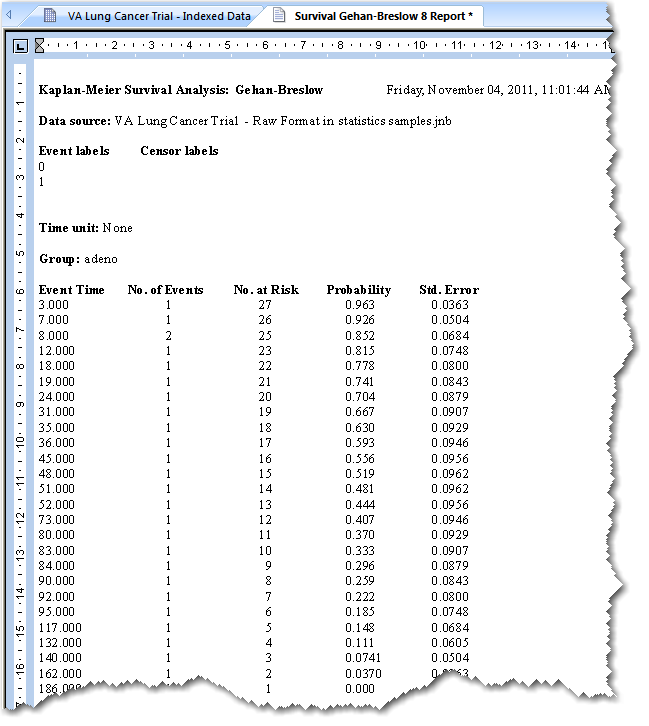Click the vertical ruler at mark 10

point(20,441)
